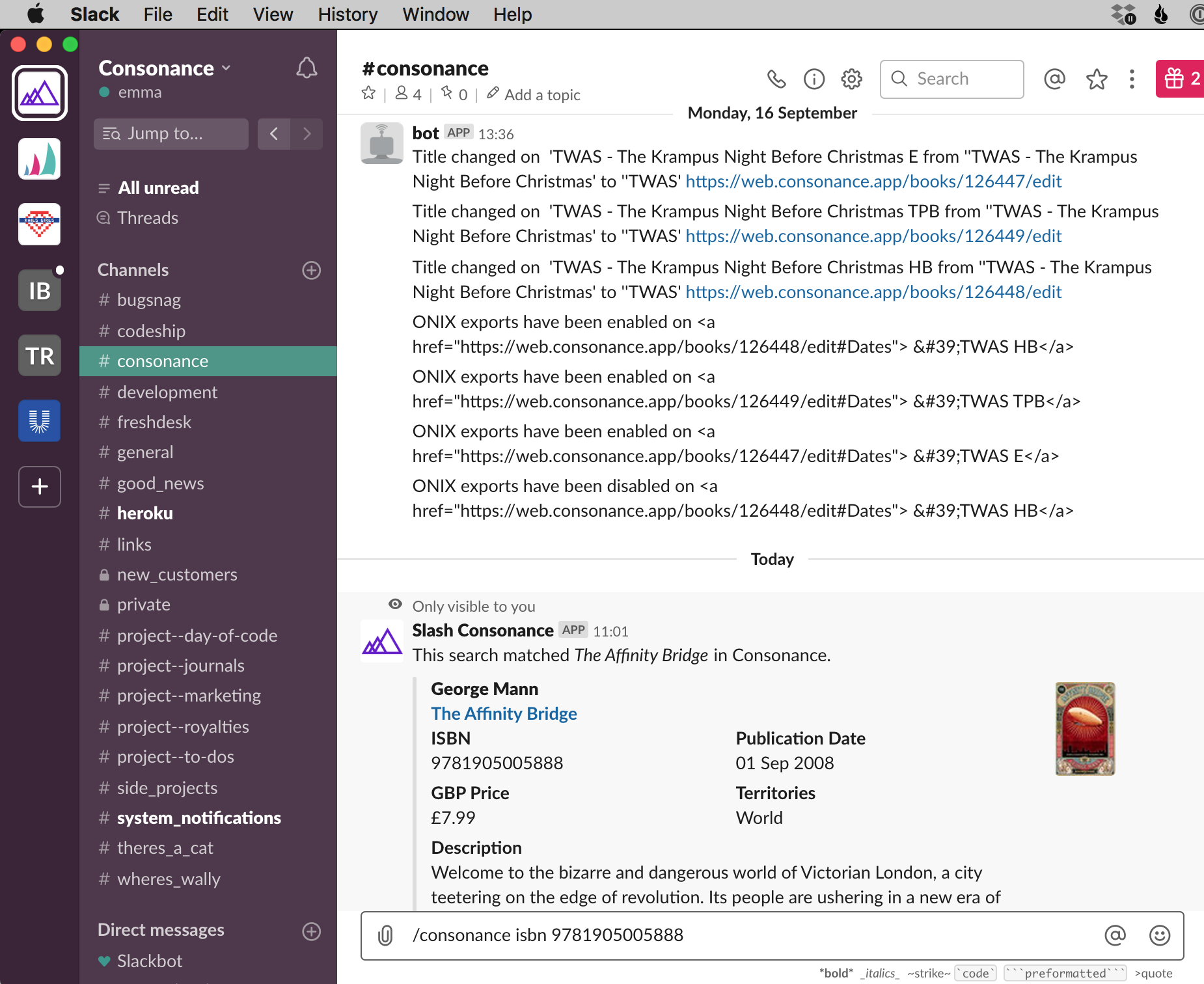
Task: Show mentions and reactions (@) in header
Action: pos(1054,79)
